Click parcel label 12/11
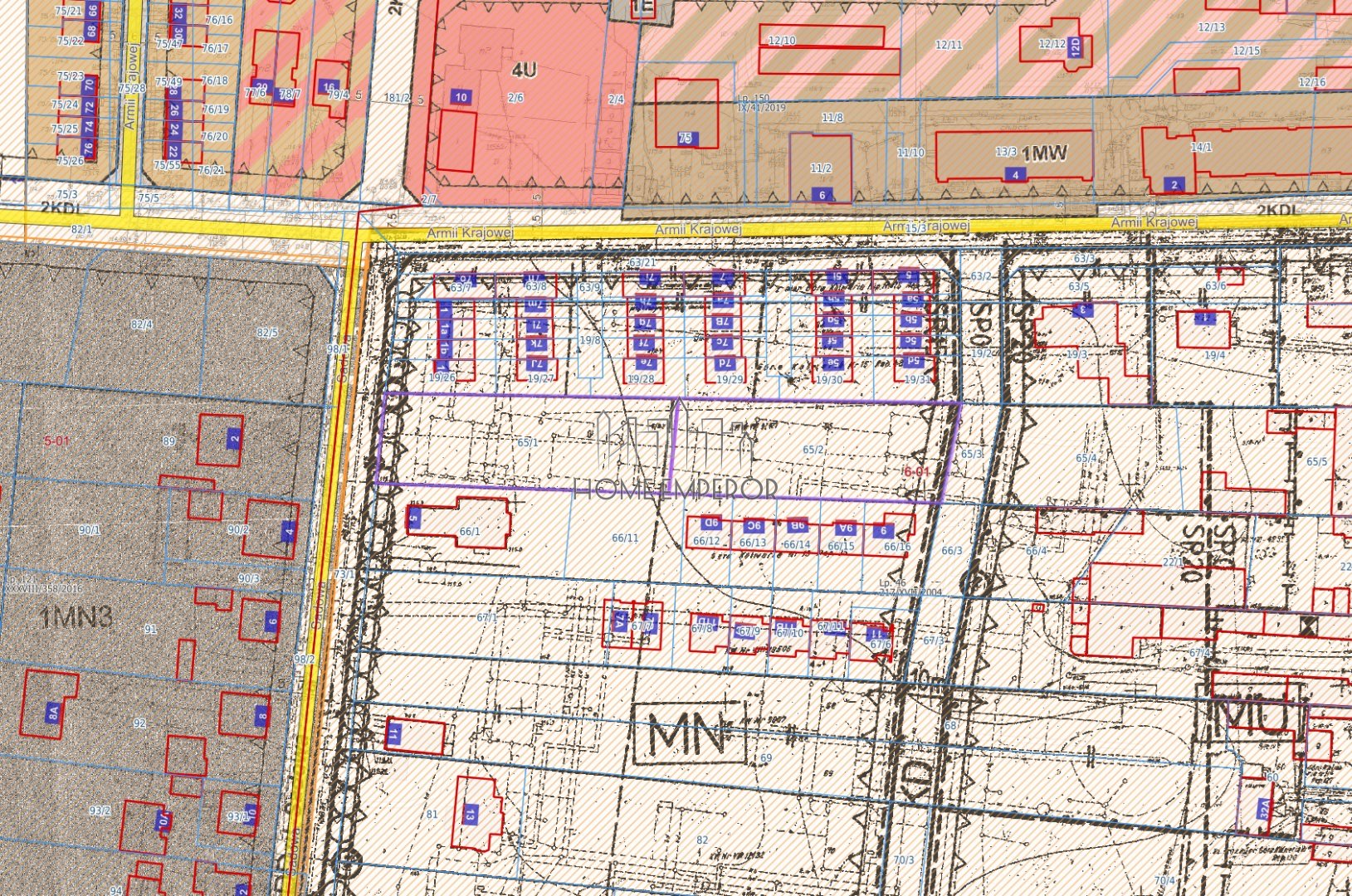This screenshot has width=1352, height=896. click(949, 45)
